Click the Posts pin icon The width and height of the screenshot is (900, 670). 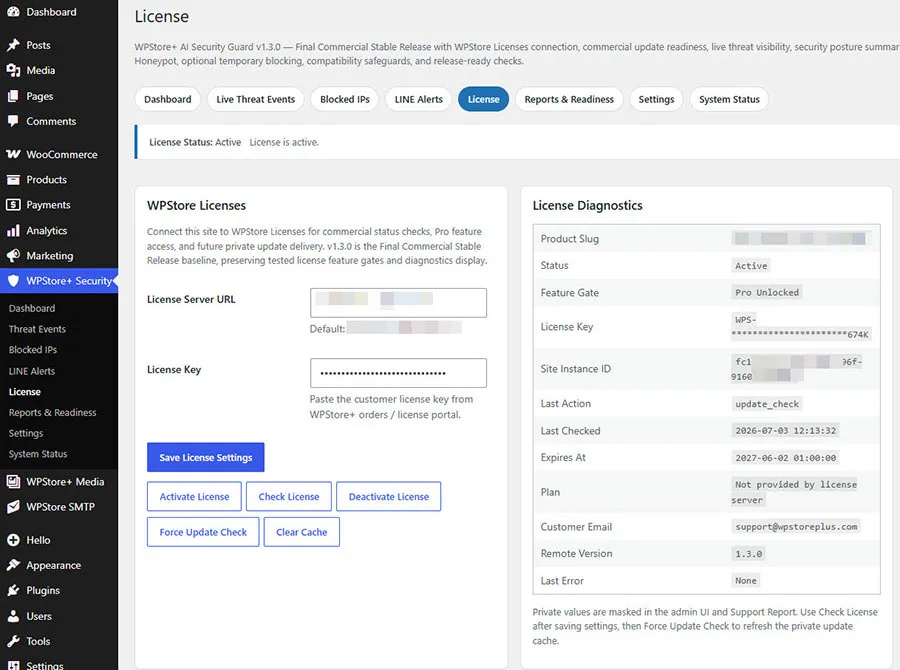click(x=13, y=45)
